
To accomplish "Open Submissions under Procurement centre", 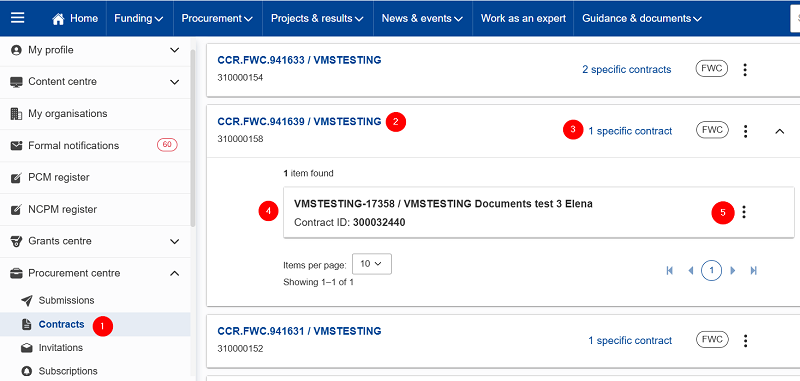I will tap(95, 300).
